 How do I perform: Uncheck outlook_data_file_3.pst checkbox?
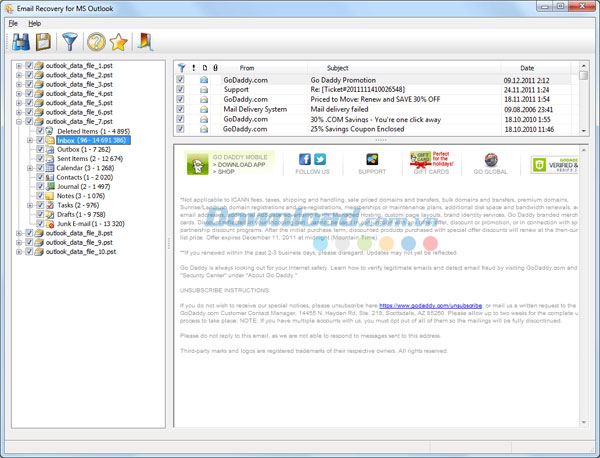(x=29, y=84)
